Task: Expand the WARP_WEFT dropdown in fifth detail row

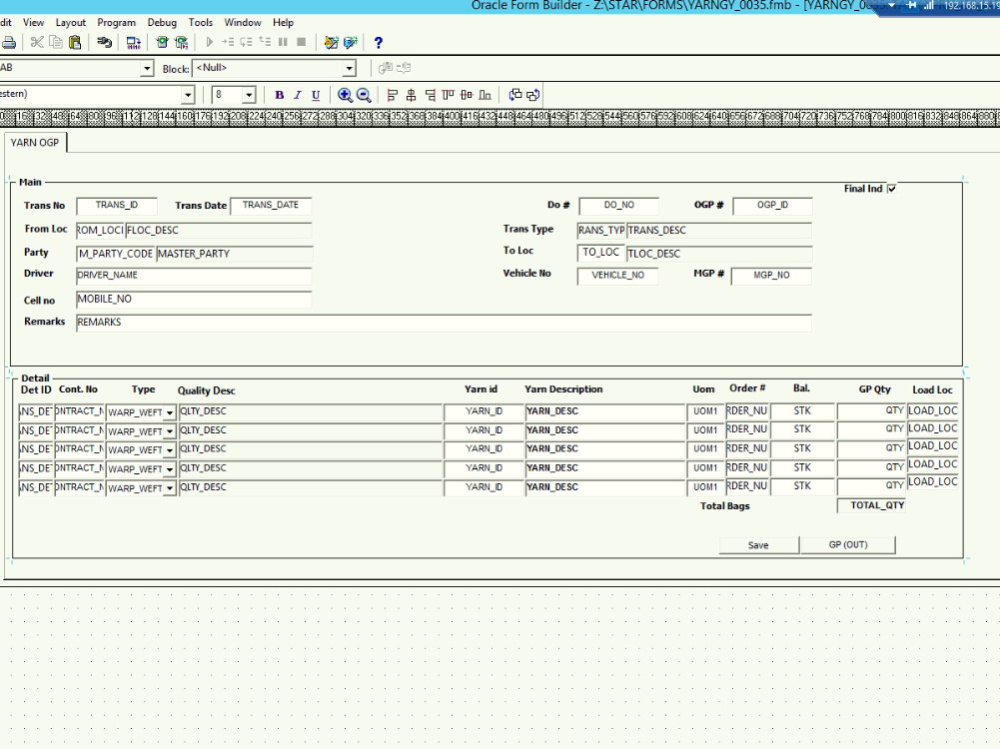Action: (x=170, y=489)
